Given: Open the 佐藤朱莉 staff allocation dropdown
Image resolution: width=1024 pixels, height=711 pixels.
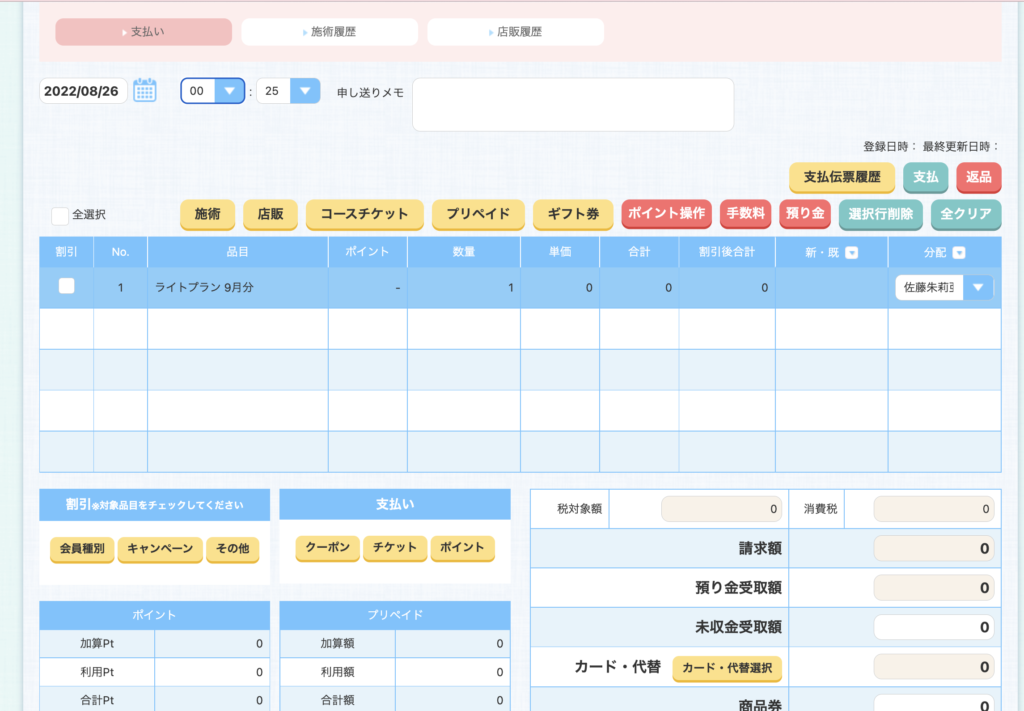Looking at the screenshot, I should 977,288.
